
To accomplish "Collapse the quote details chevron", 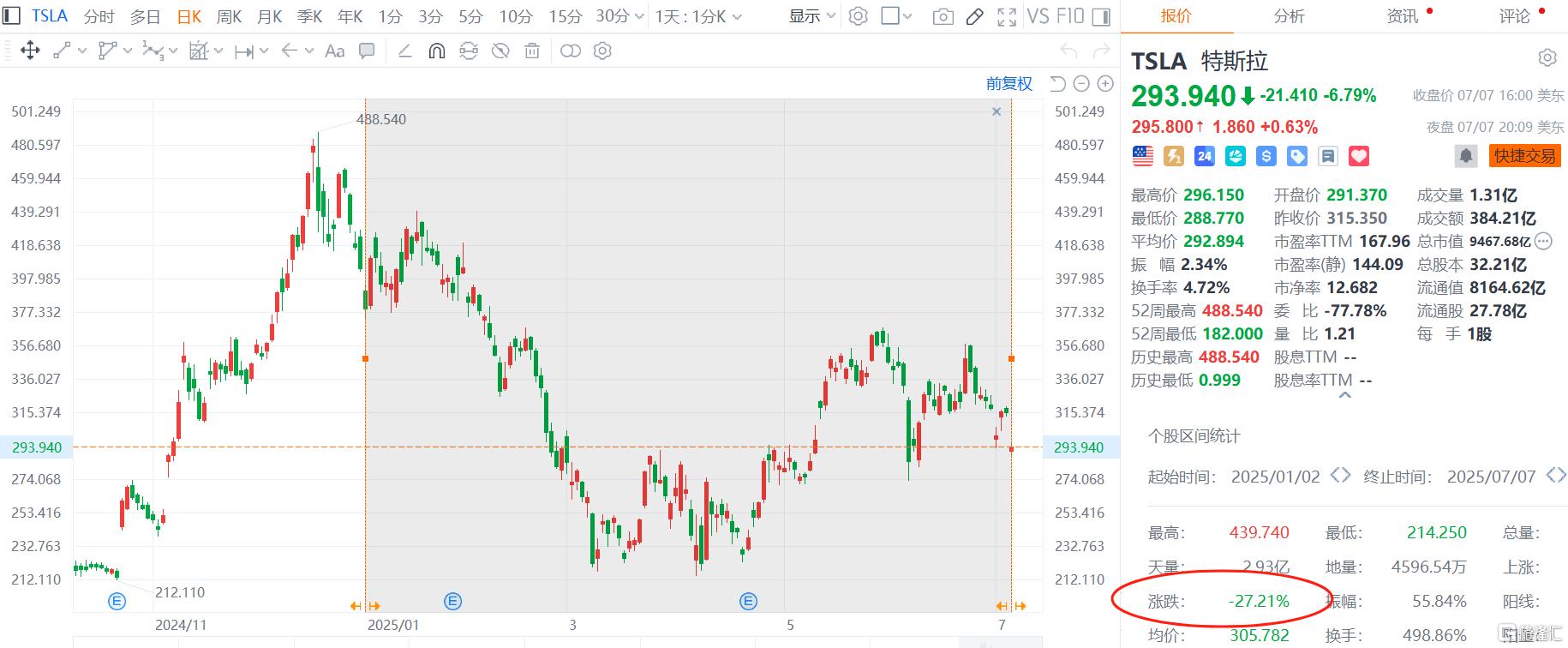I will pyautogui.click(x=1344, y=395).
